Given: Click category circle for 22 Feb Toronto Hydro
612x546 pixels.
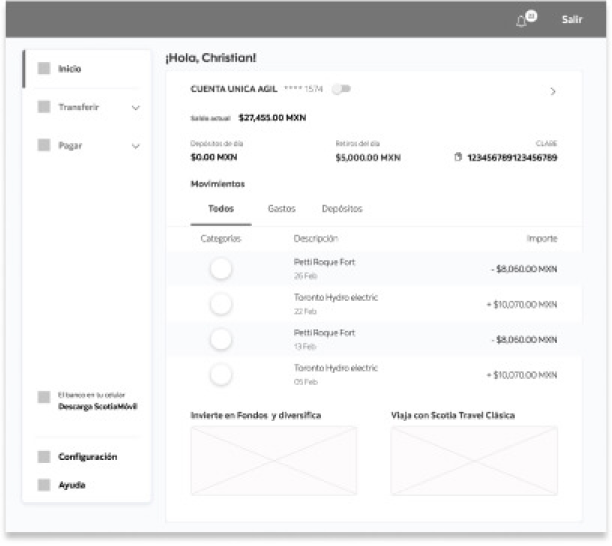Looking at the screenshot, I should pyautogui.click(x=221, y=304).
